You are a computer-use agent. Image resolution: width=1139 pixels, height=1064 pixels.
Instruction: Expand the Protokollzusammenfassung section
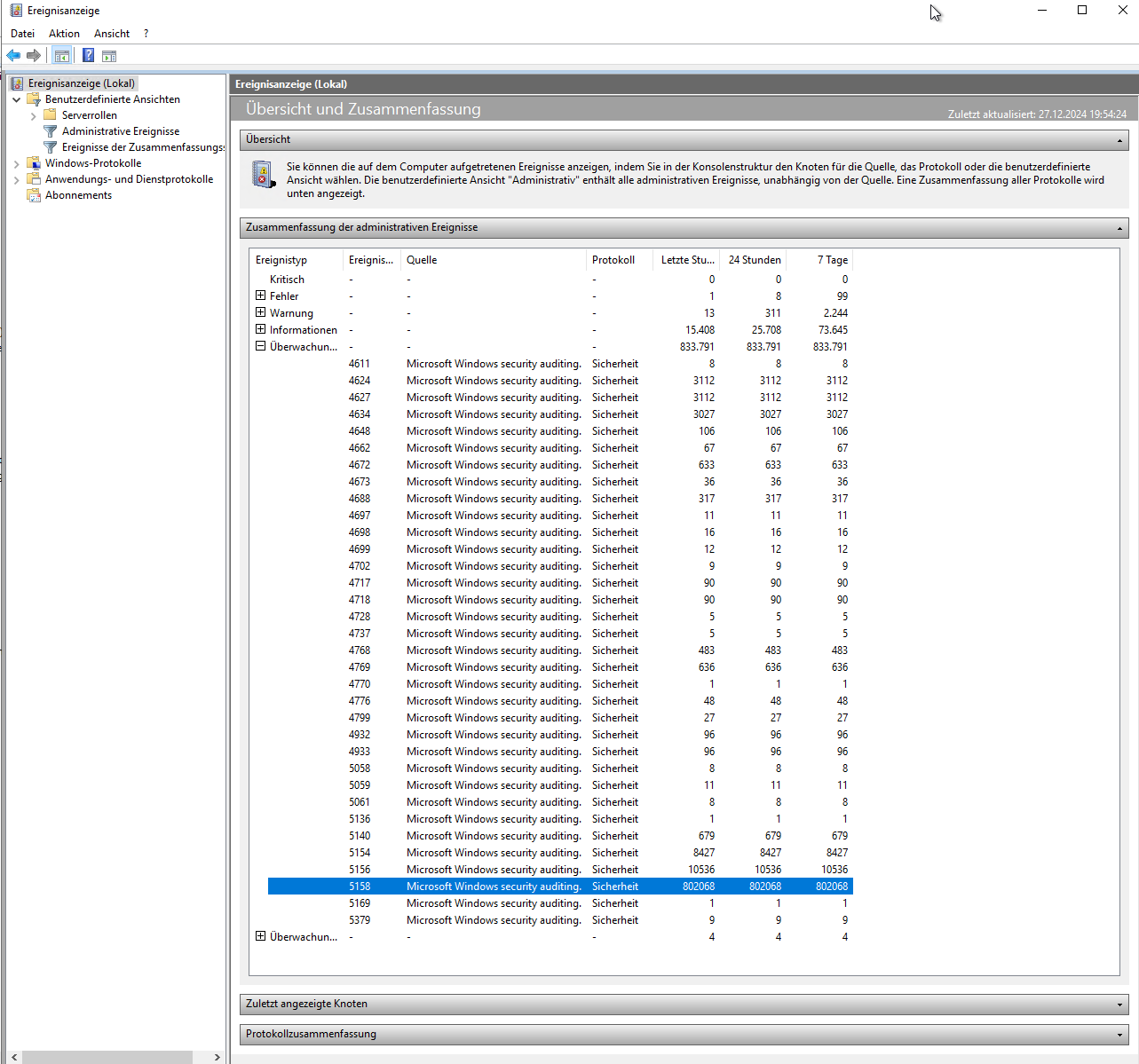684,1034
